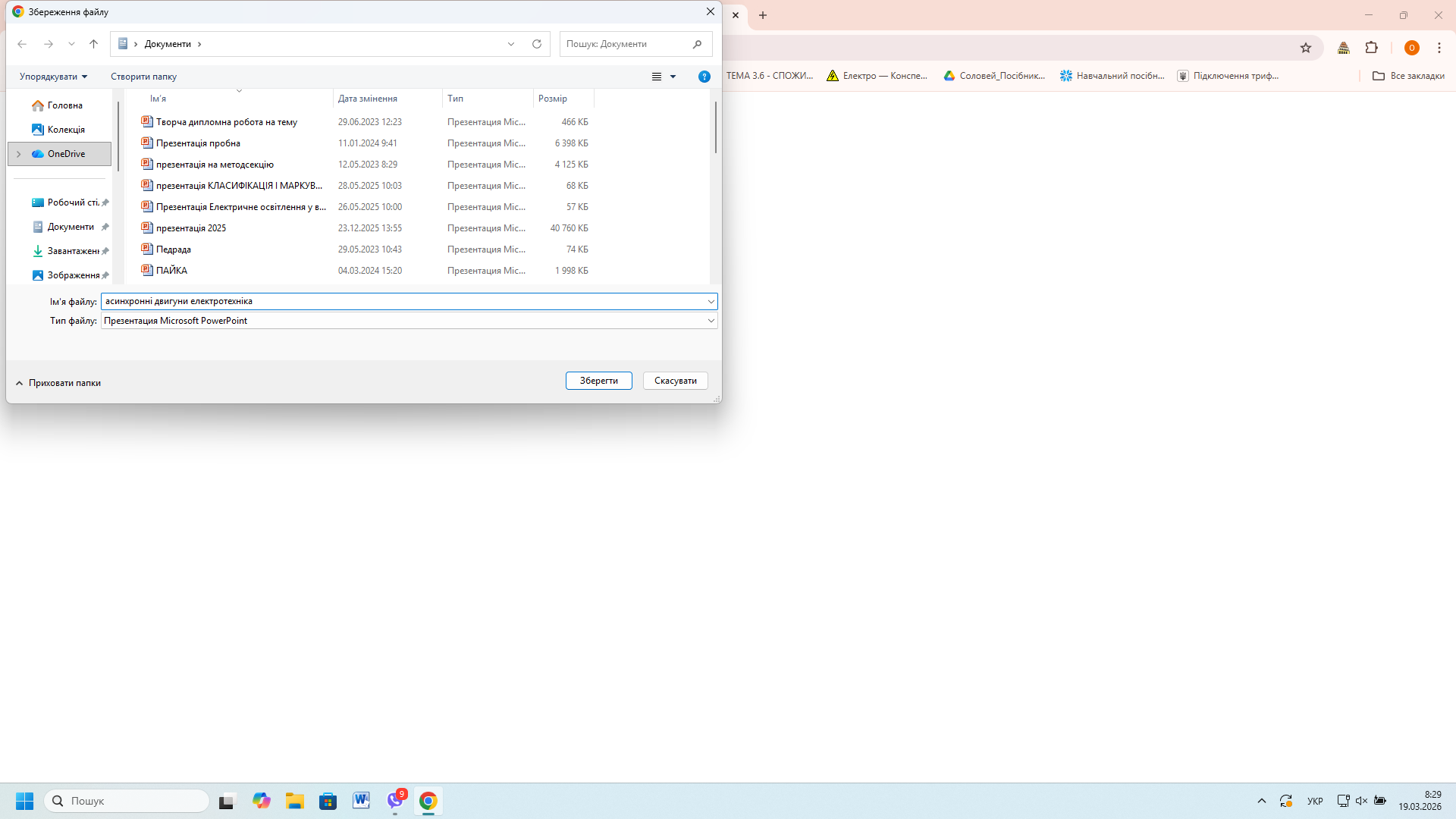Click Створити папку in toolbar
The image size is (1456, 819).
click(x=143, y=77)
